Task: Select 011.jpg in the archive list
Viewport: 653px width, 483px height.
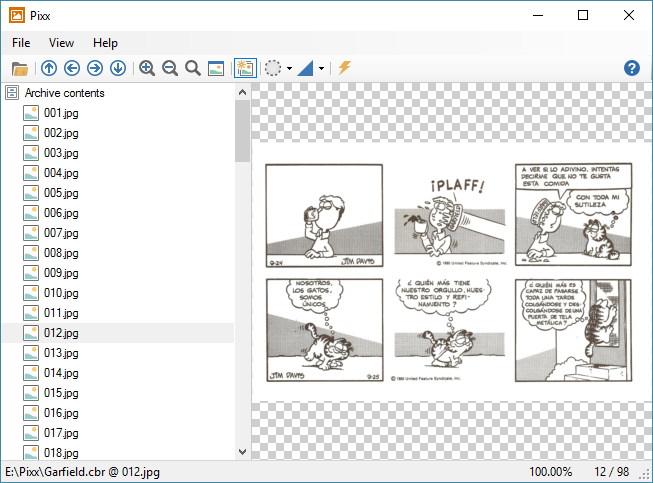Action: tap(61, 313)
